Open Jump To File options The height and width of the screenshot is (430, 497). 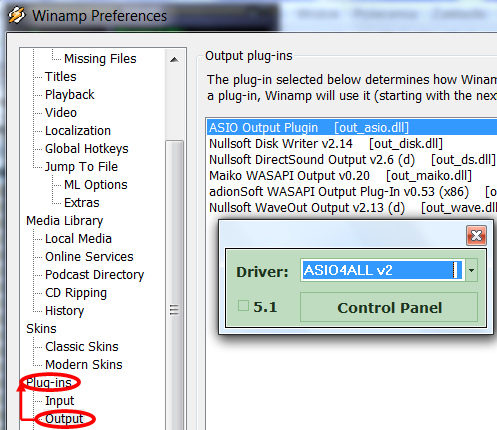click(x=81, y=167)
